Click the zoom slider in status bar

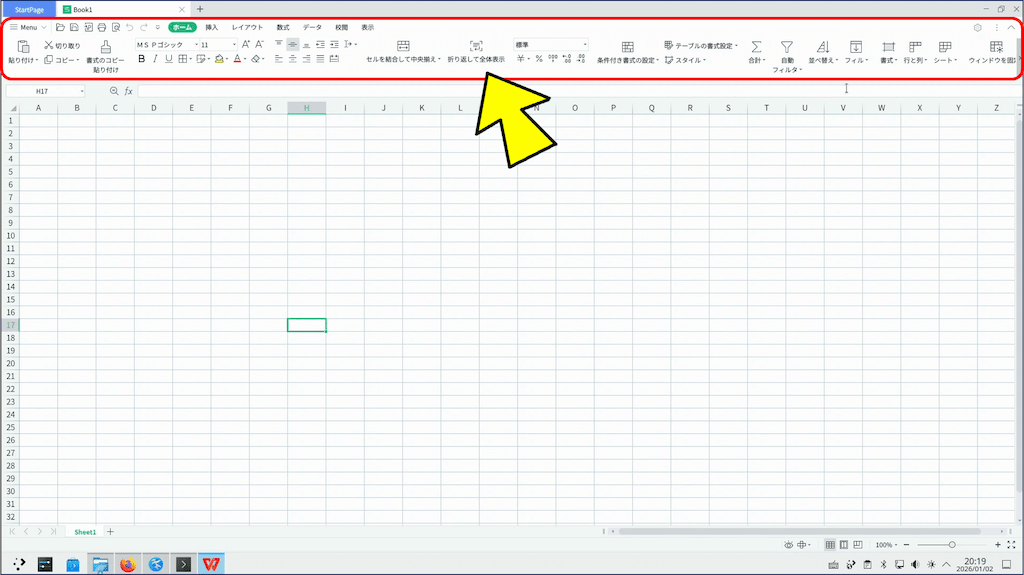coord(951,545)
